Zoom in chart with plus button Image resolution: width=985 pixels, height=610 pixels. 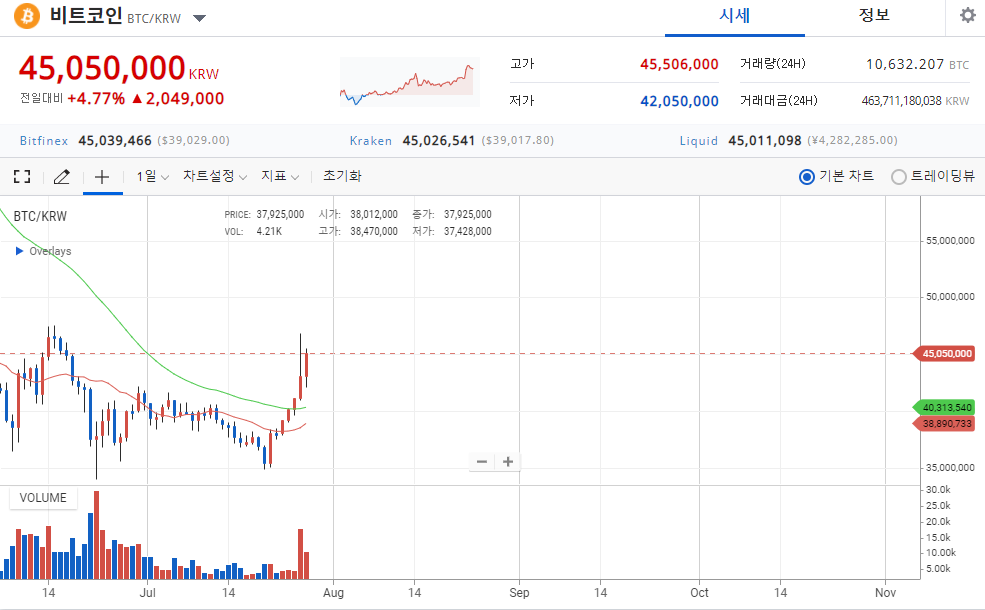tap(508, 462)
